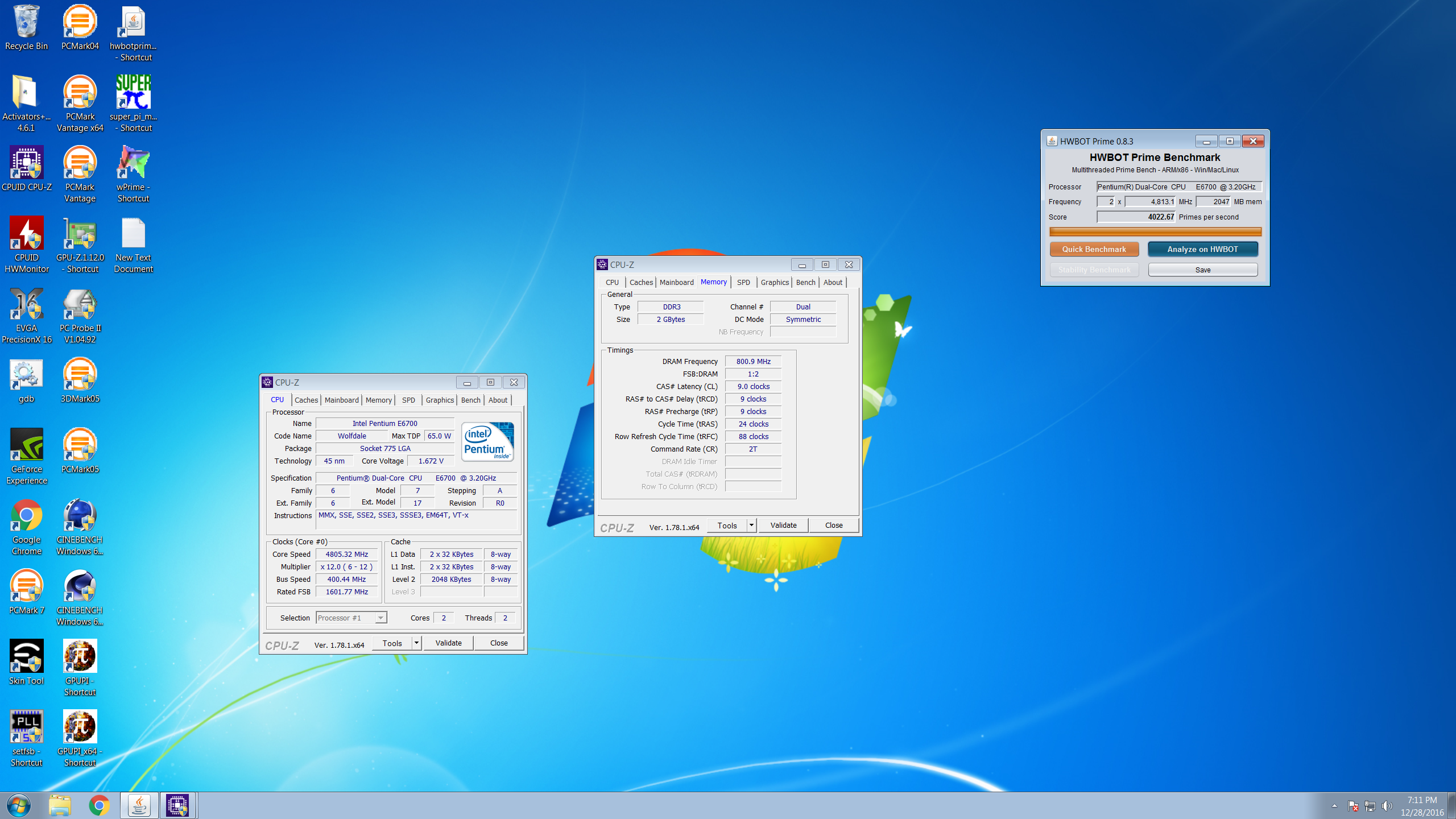The height and width of the screenshot is (819, 1456).
Task: Select Graphics tab in Memory window
Action: [x=775, y=282]
